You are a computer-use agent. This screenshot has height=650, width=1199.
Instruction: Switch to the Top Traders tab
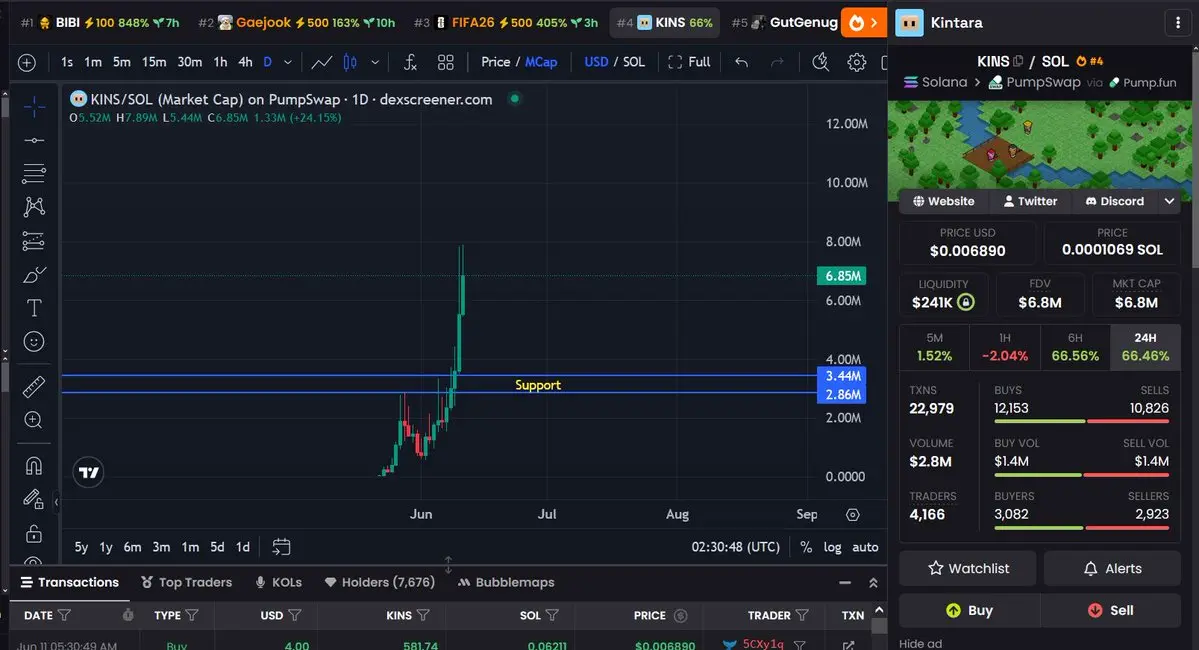click(187, 582)
